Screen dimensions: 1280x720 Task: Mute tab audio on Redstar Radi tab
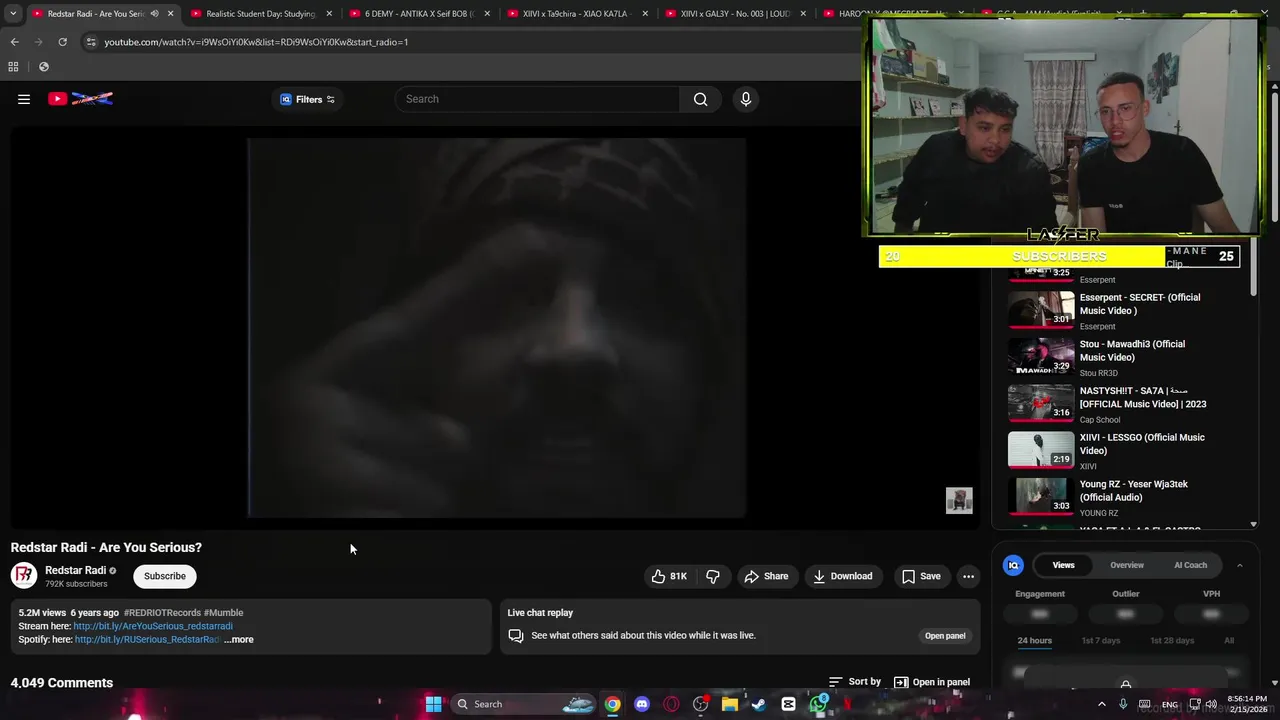(x=154, y=14)
